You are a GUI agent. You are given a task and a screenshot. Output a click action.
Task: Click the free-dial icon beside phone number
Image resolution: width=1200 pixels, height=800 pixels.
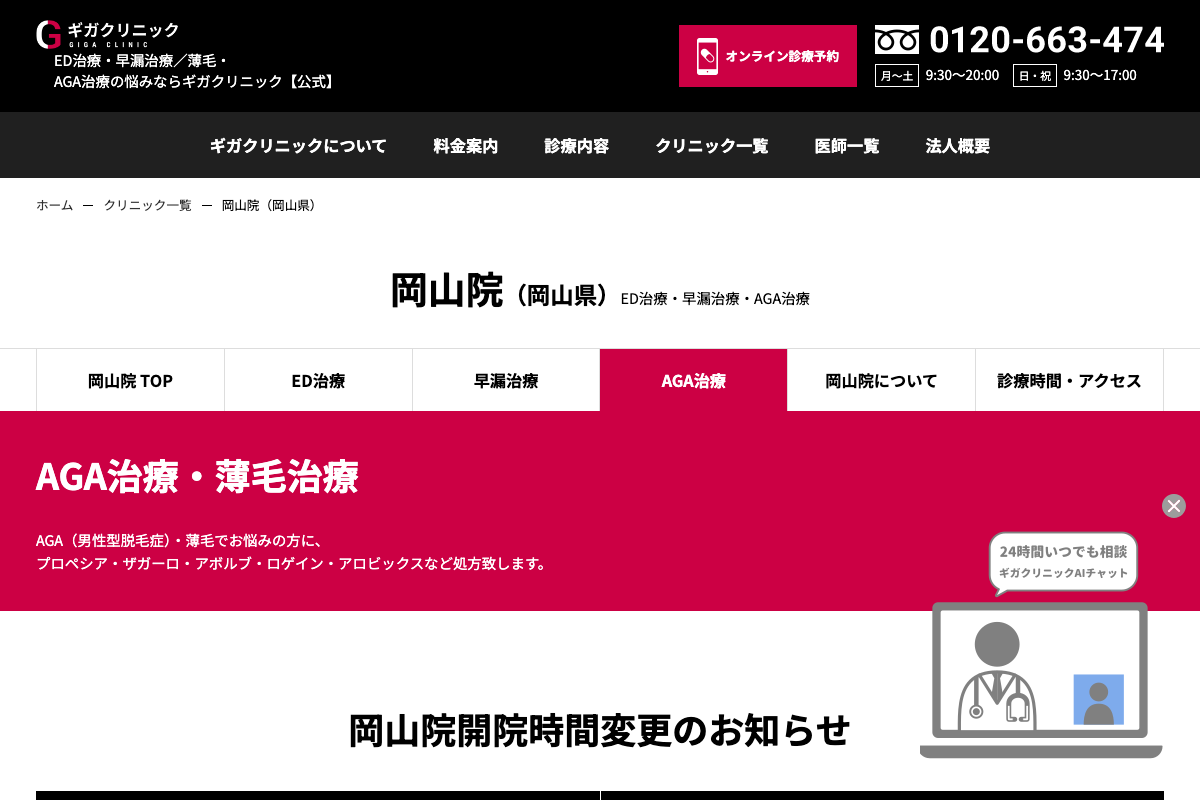896,40
